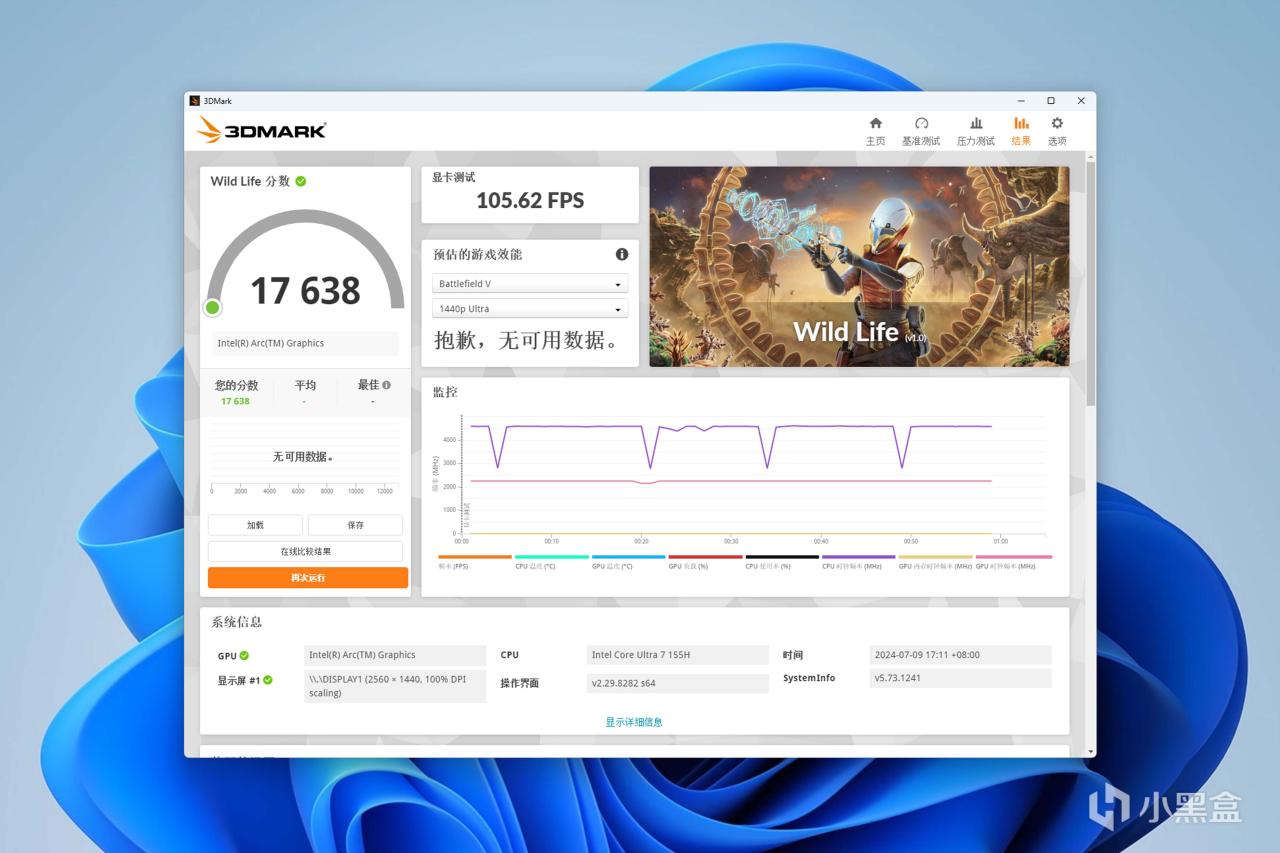Image resolution: width=1280 pixels, height=853 pixels.
Task: Click the info icon beside 预估的游戏效能
Action: pyautogui.click(x=622, y=254)
